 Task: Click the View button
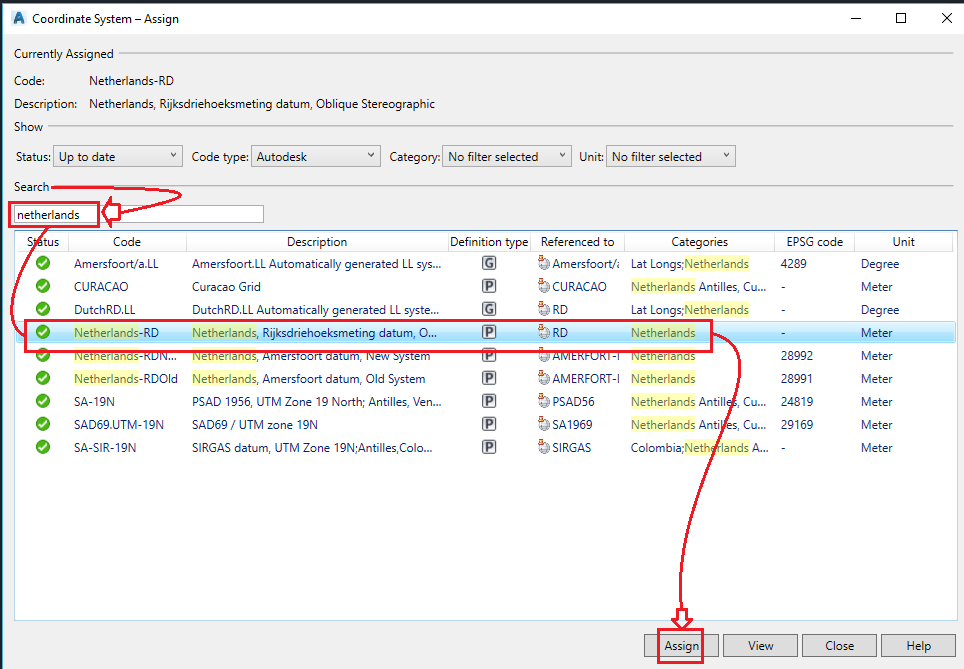(760, 645)
